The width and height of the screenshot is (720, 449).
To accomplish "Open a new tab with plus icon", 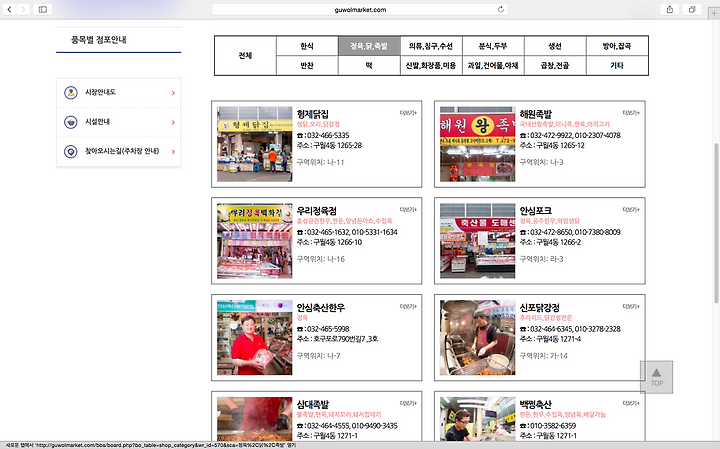I will [x=714, y=13].
